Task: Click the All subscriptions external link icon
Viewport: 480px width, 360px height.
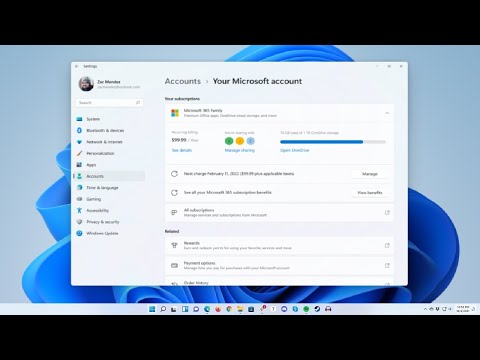Action: click(387, 213)
